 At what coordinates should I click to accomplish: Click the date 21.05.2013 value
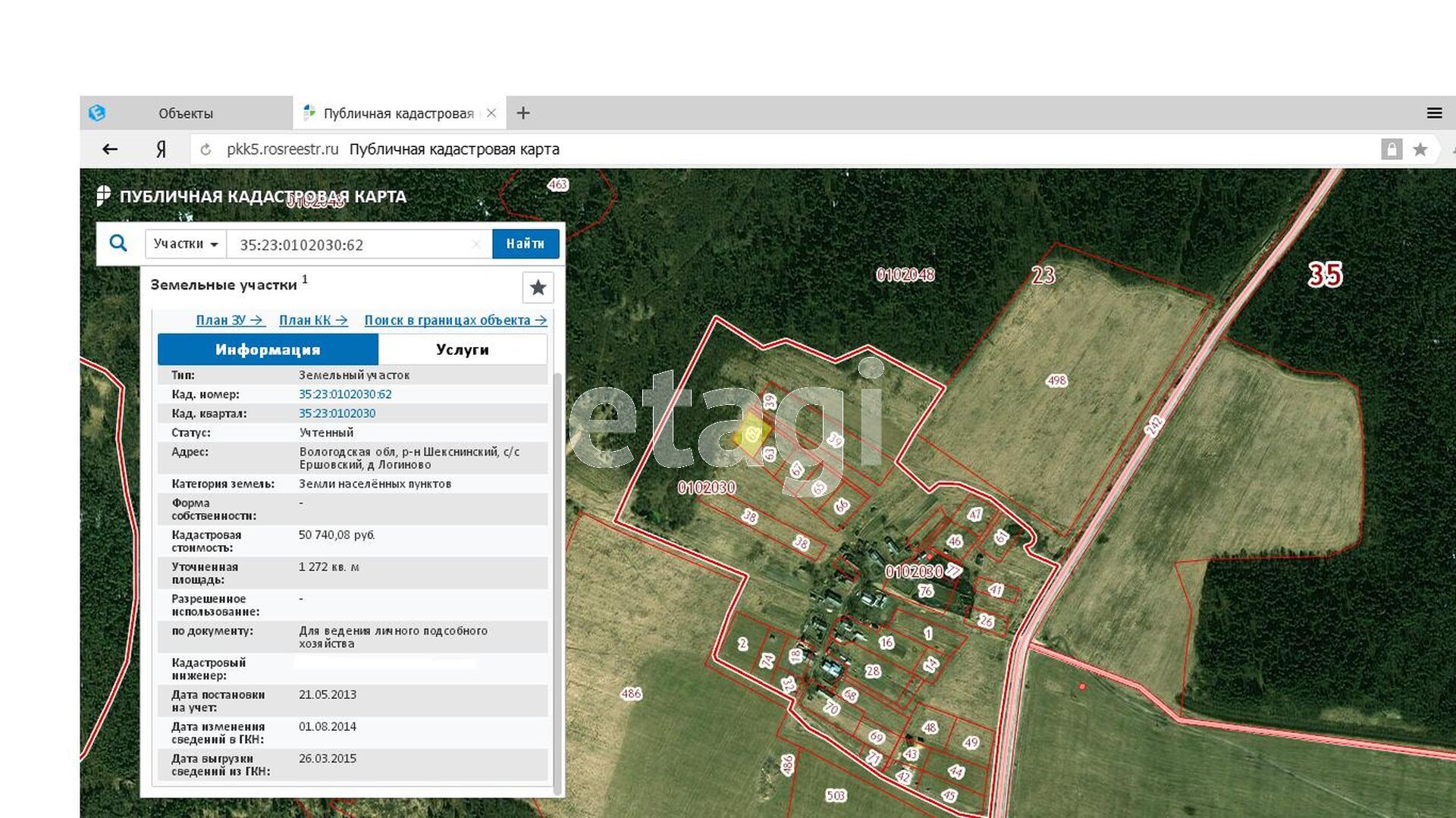point(327,694)
